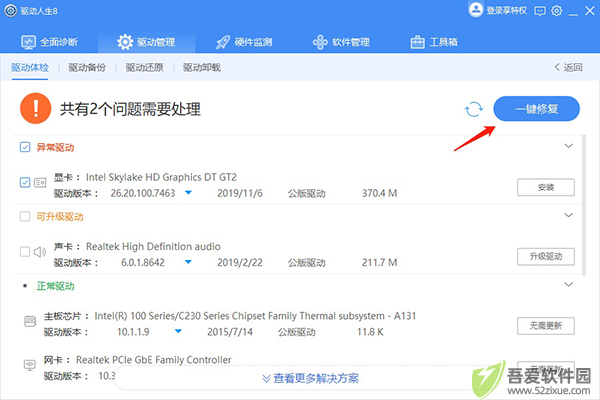Open the 硬件监测 tab
The width and height of the screenshot is (600, 400).
pos(244,42)
